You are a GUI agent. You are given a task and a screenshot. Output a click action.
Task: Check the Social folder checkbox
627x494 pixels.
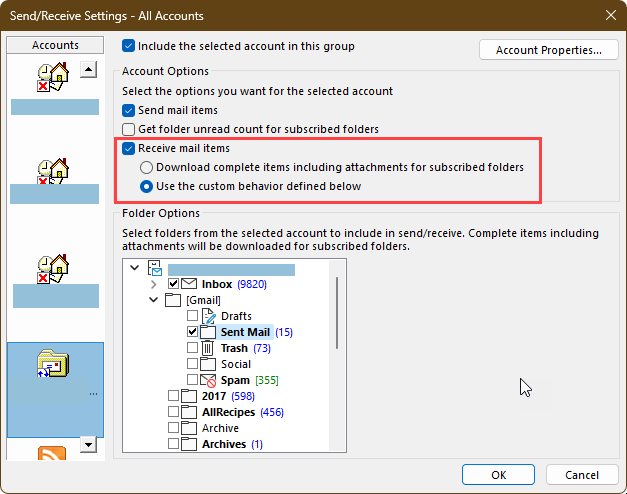tap(192, 364)
